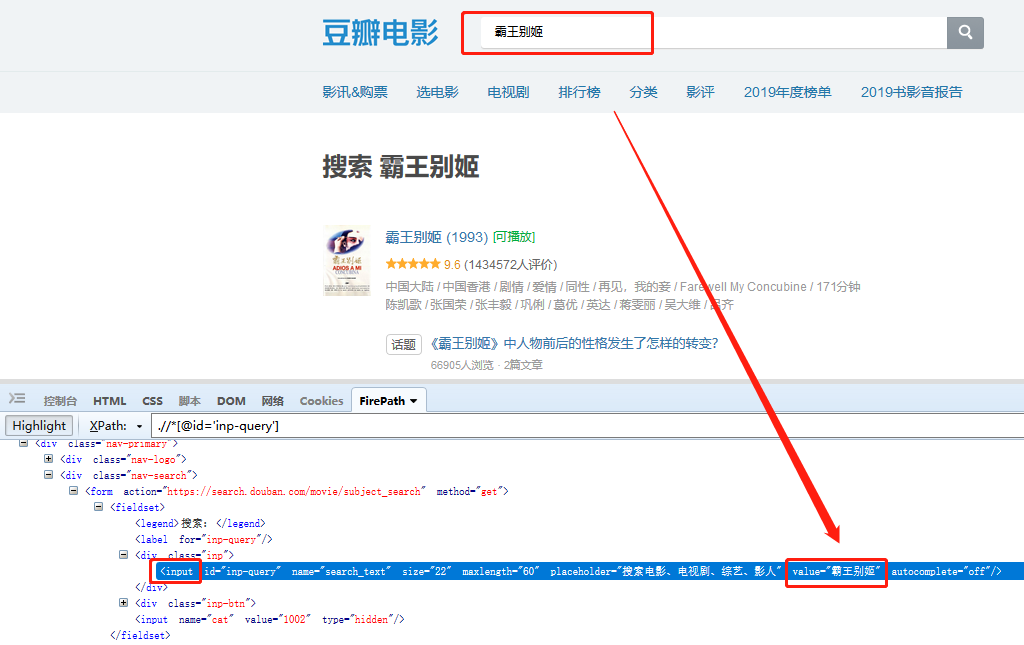Click the five-star rating icons
This screenshot has width=1024, height=645.
coord(413,264)
